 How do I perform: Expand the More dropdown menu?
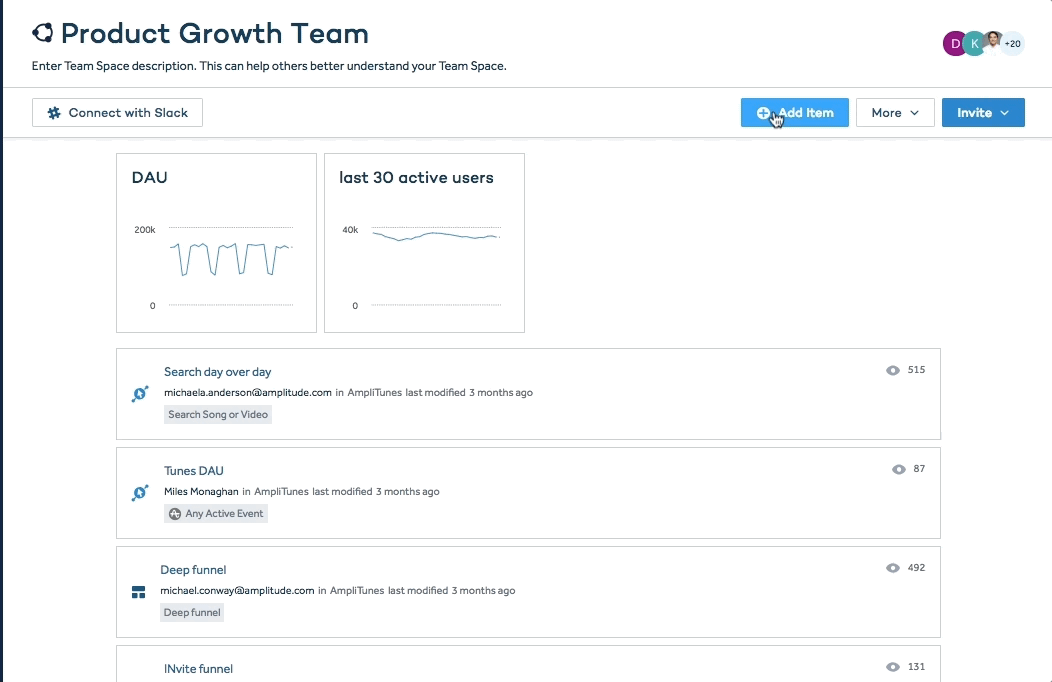coord(895,113)
